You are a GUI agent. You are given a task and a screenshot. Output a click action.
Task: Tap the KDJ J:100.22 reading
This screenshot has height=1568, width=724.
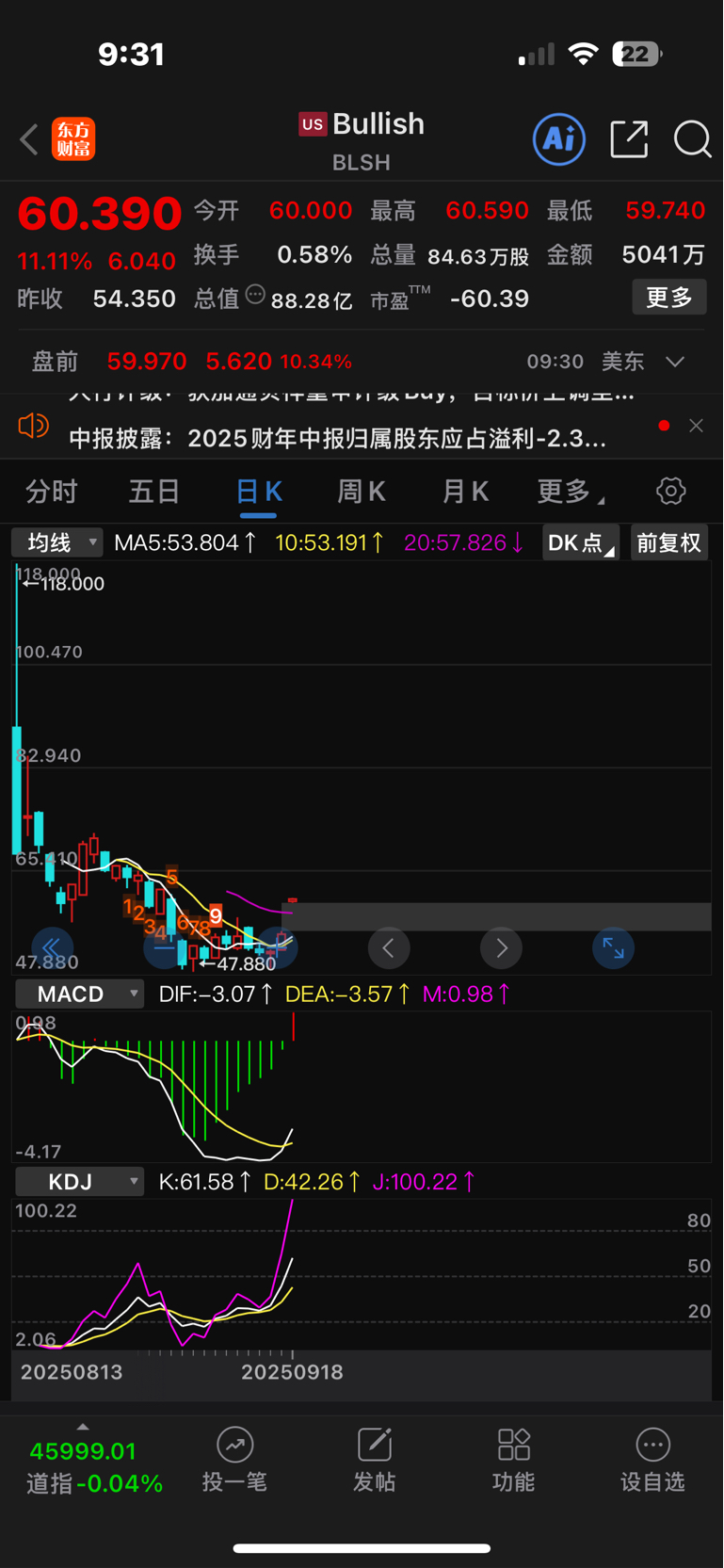click(x=424, y=1182)
